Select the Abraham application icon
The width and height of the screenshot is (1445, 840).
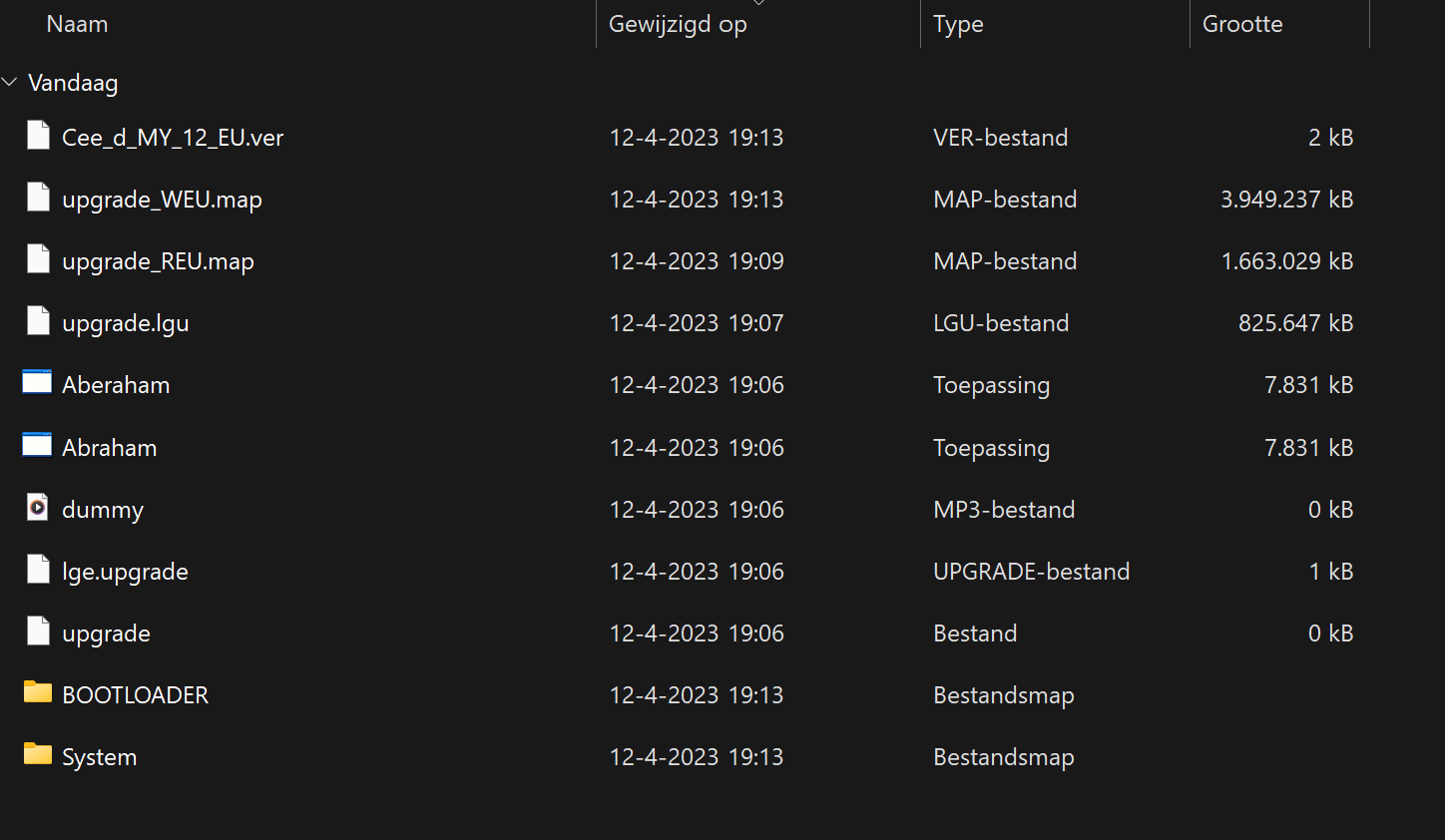click(37, 446)
